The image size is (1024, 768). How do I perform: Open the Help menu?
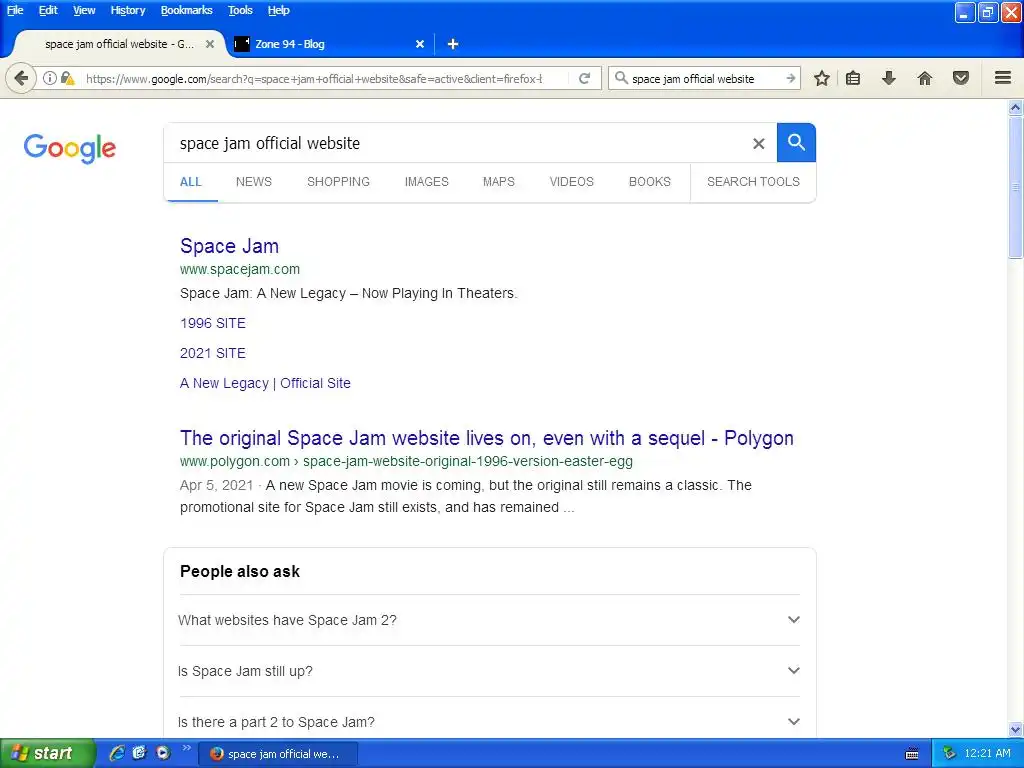tap(278, 10)
